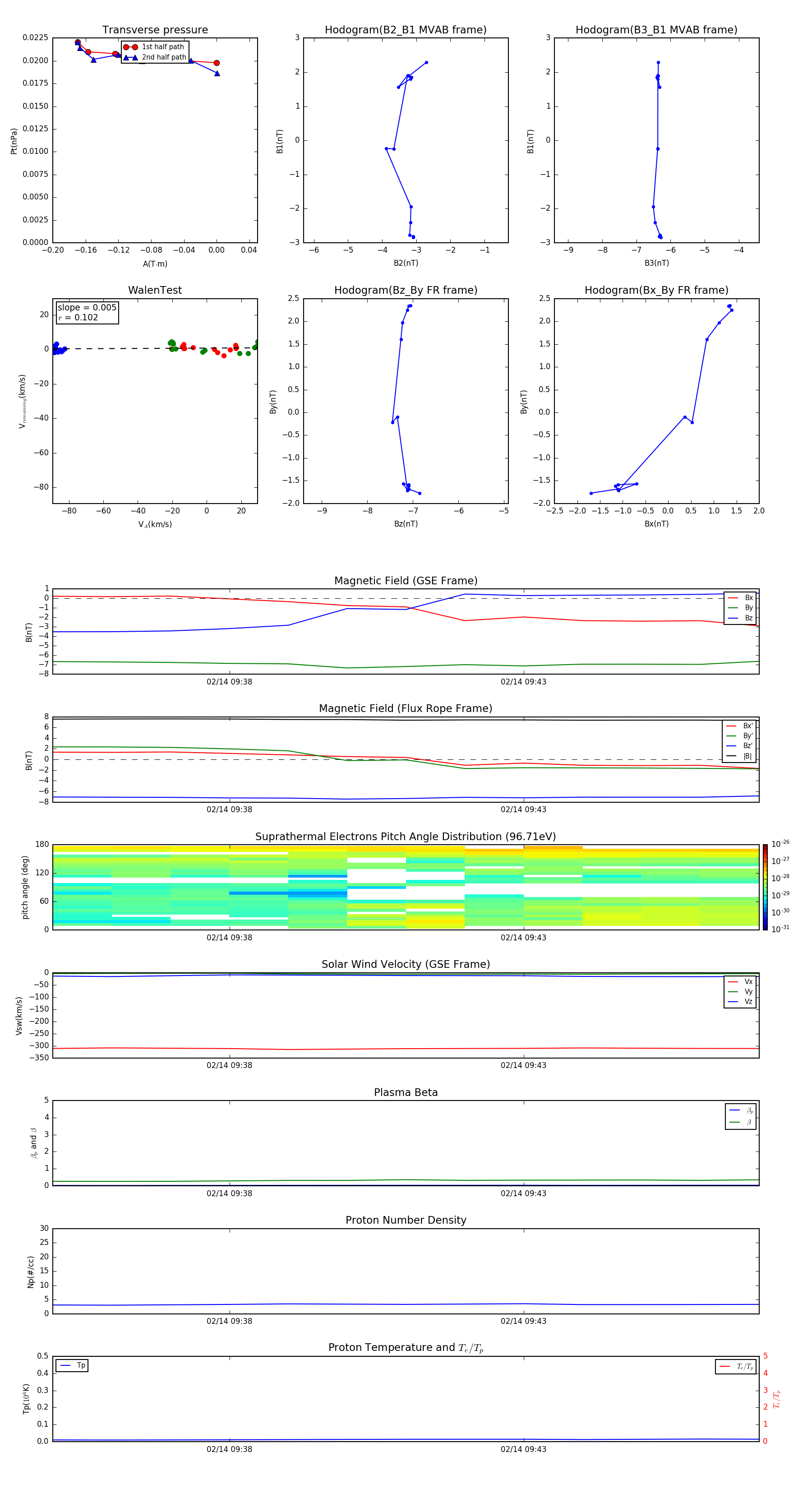Click '02/14 09:38' tick under Proton Temperature plot
This screenshot has height=1489, width=812.
[230, 1449]
